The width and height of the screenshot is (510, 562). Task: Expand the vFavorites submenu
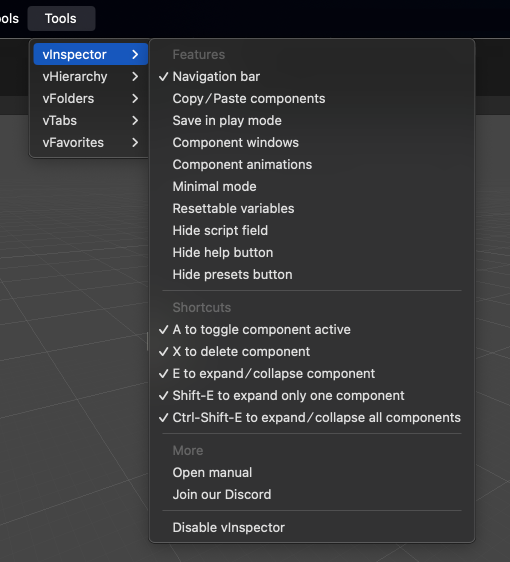[x=90, y=143]
